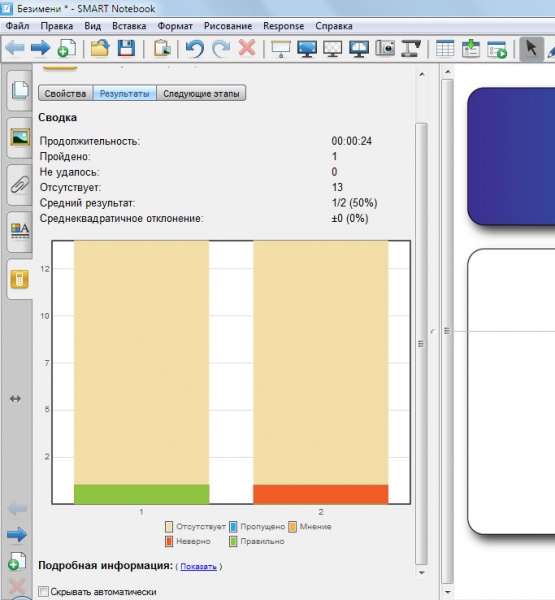Go to previous page using toolbar back arrow
555x600 pixels.
pos(15,49)
